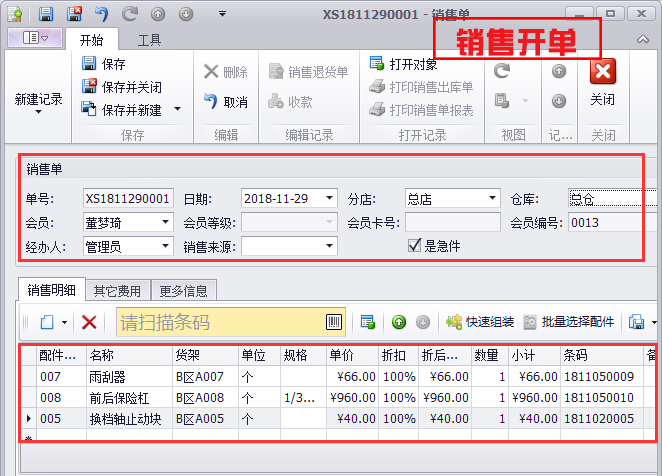
Task: Click the undo arrow in title bar
Action: 102,14
